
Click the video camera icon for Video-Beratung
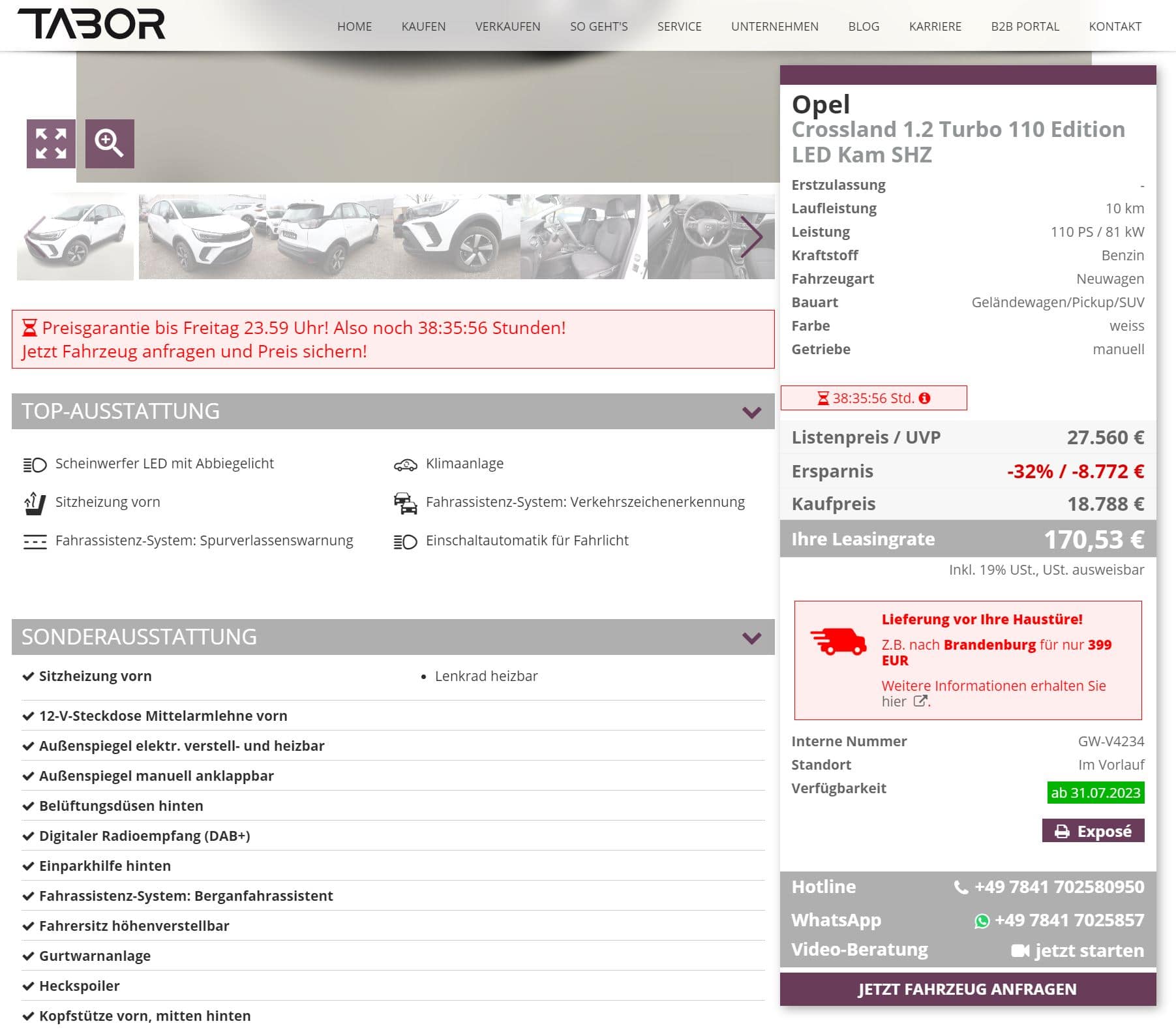coord(1020,950)
